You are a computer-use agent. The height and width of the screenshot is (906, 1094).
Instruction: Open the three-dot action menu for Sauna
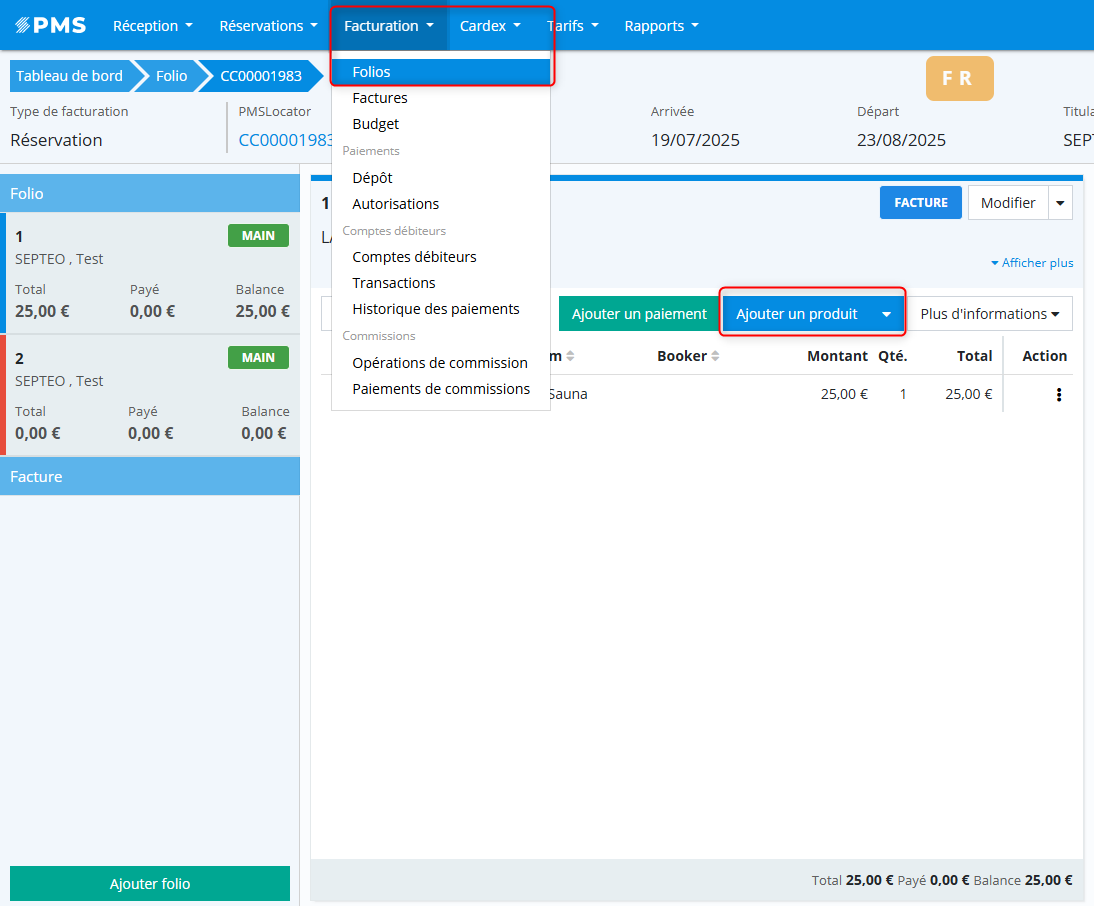[x=1059, y=395]
